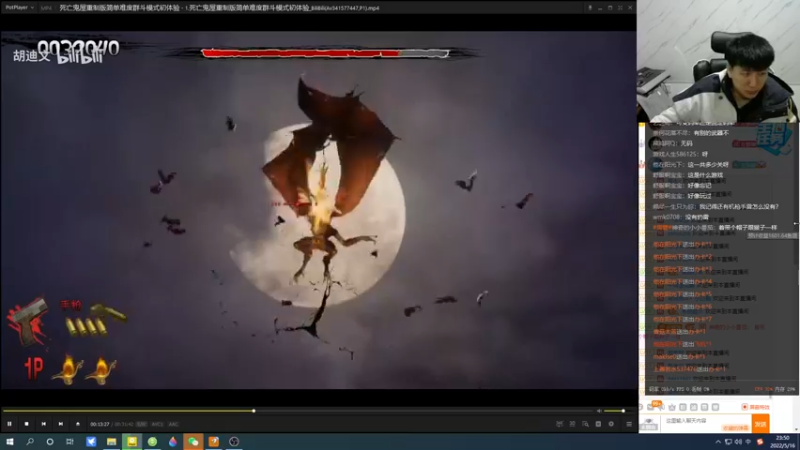Open the Windows Start menu
This screenshot has height=450, width=800.
pos(10,442)
